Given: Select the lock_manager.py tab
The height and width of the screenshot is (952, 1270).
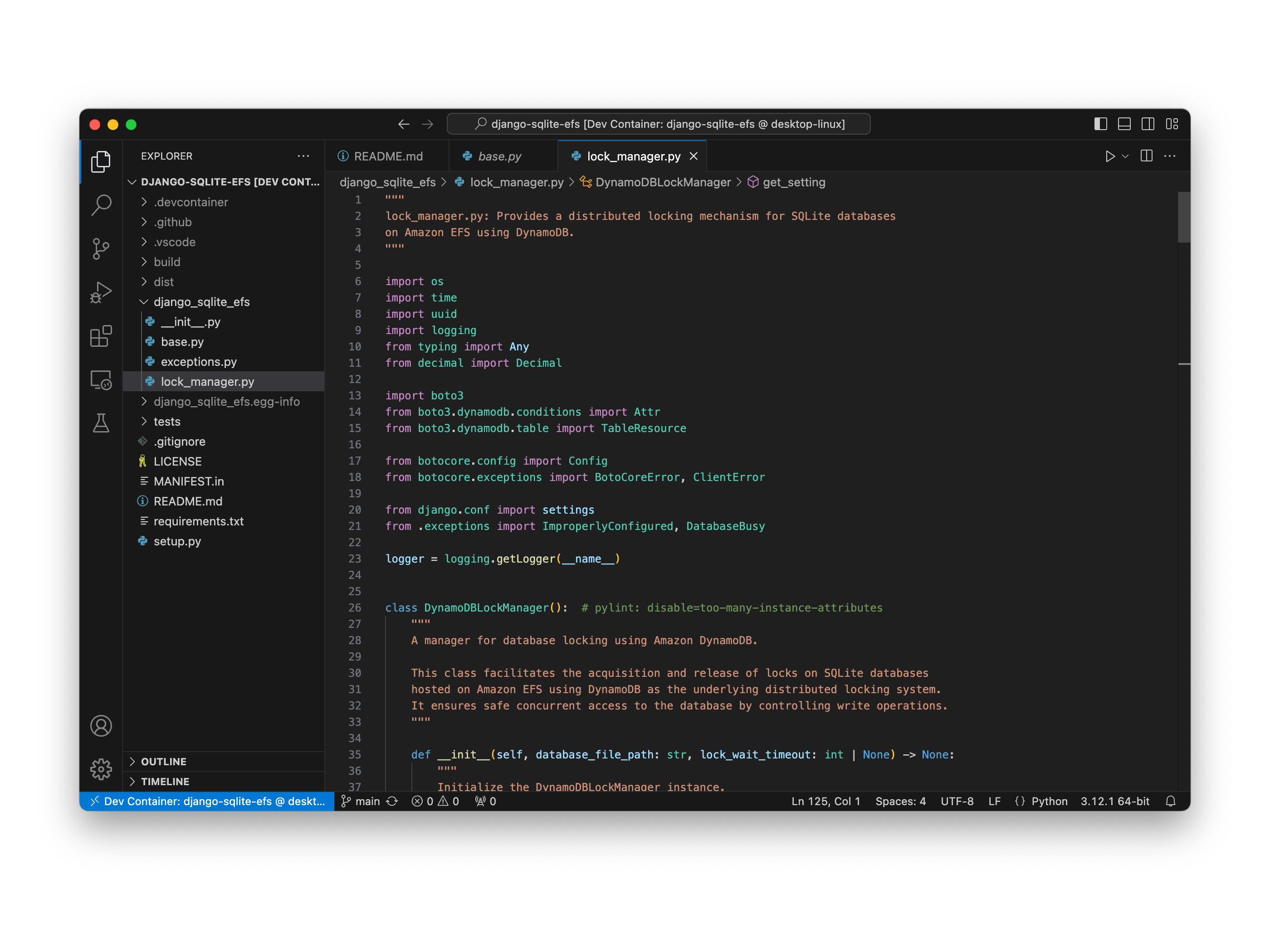Looking at the screenshot, I should [631, 156].
